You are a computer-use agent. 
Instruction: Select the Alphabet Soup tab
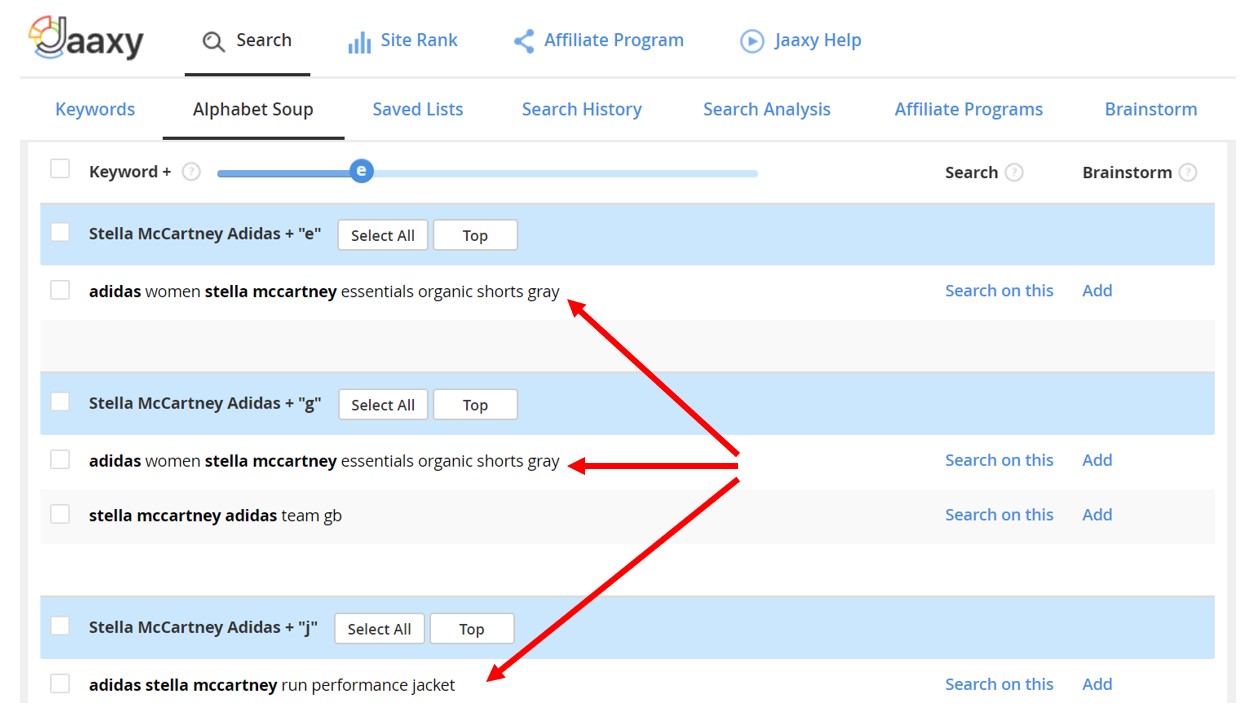tap(253, 110)
